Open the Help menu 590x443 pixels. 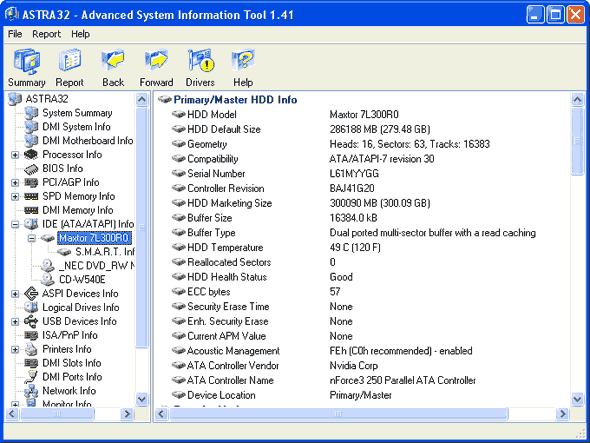point(81,34)
